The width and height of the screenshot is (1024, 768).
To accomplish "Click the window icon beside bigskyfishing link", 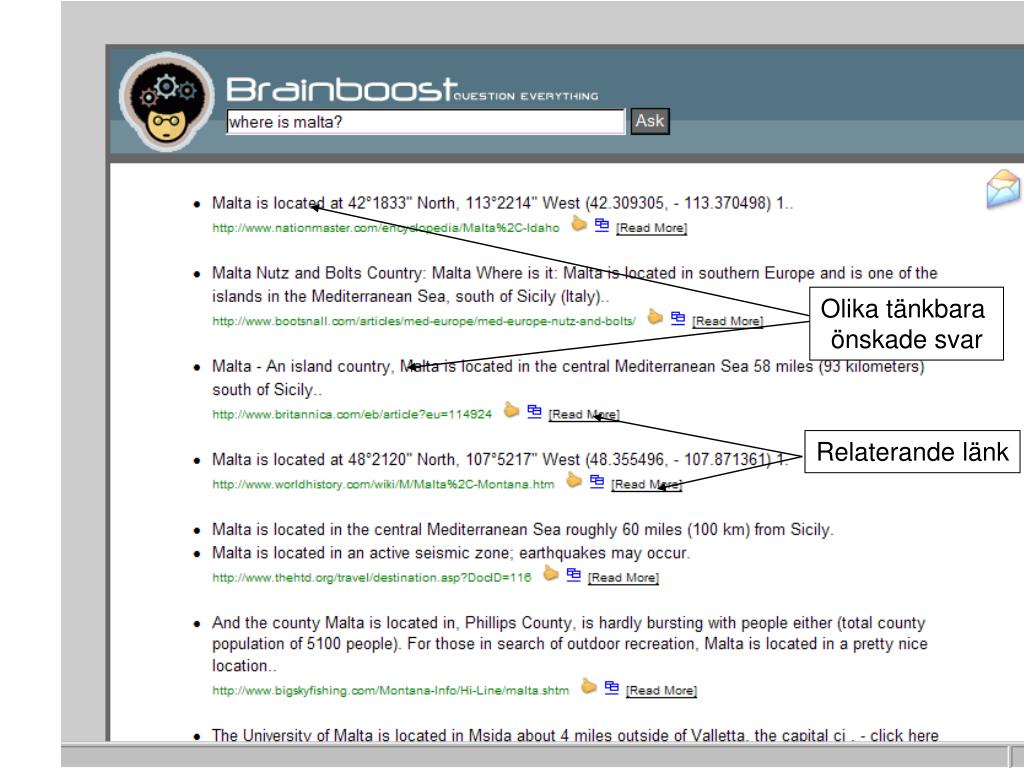I will tap(611, 687).
